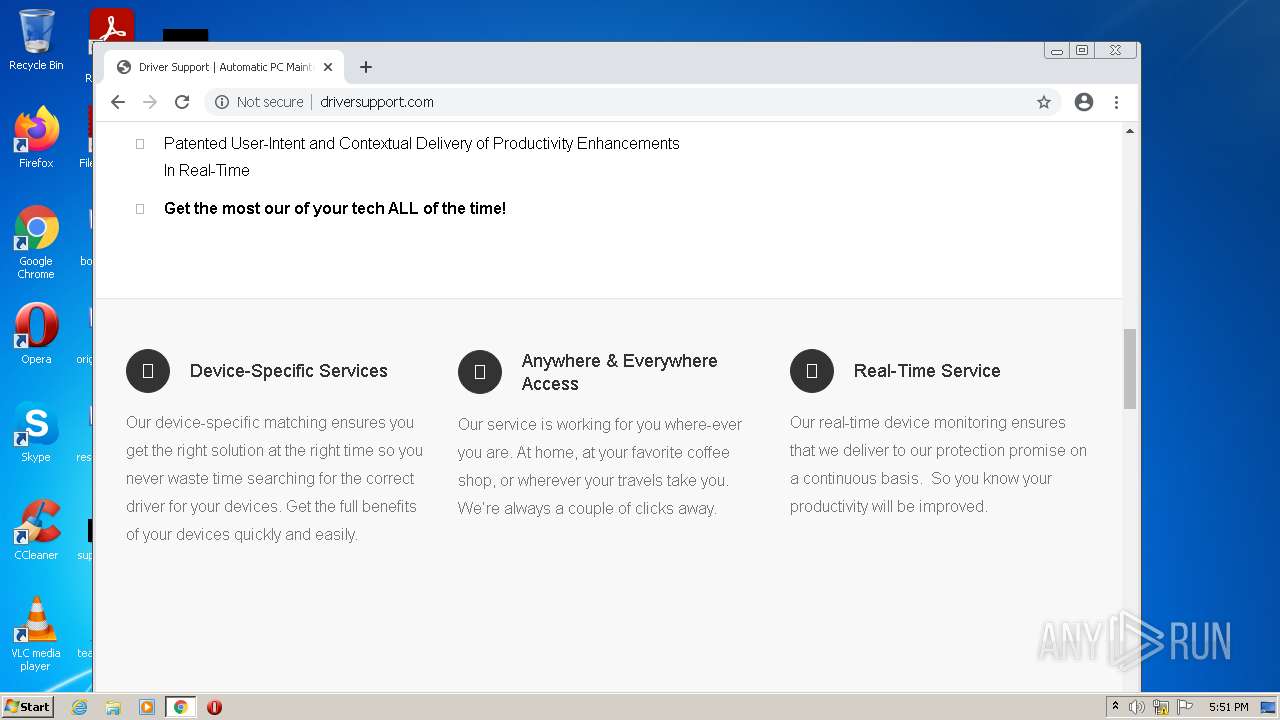
Task: Open a new tab with plus button
Action: coord(366,67)
